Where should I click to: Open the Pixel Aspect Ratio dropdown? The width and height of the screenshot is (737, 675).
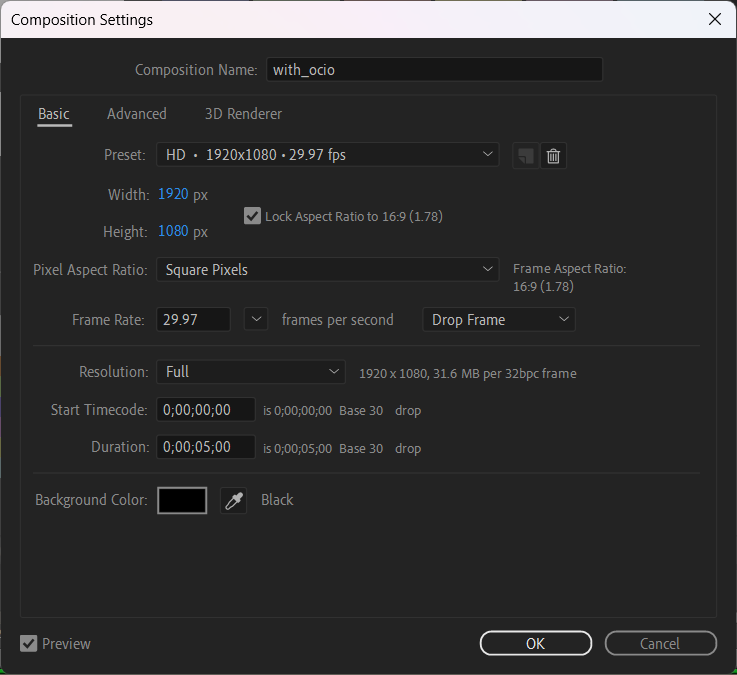pyautogui.click(x=328, y=269)
